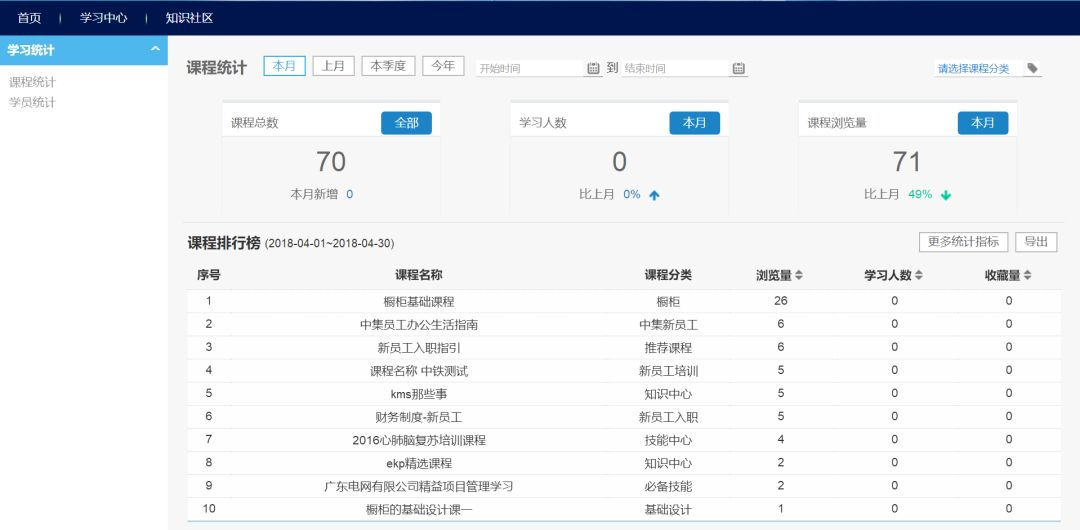Select the 今年 time range filter
The width and height of the screenshot is (1080, 530).
point(443,66)
